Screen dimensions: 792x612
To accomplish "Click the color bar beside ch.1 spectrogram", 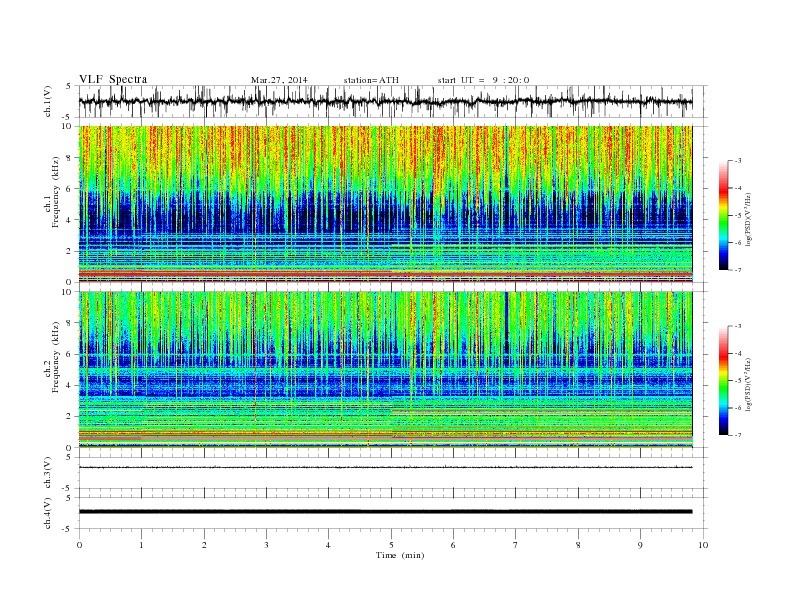I will (723, 215).
